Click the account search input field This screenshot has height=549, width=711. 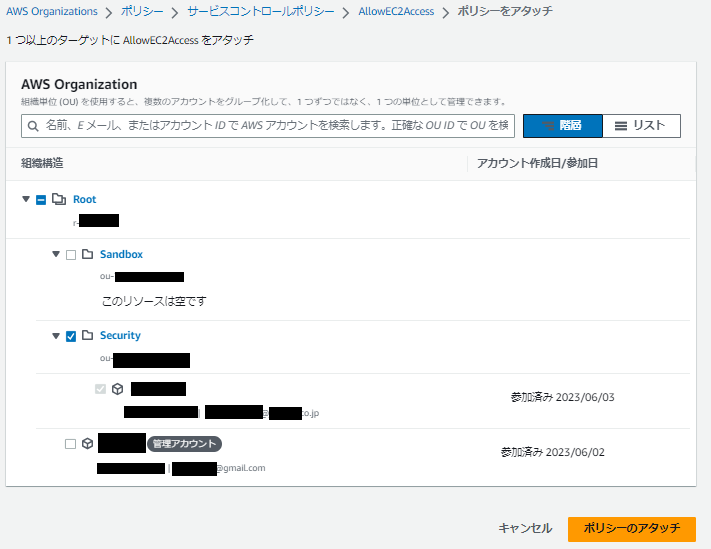268,126
